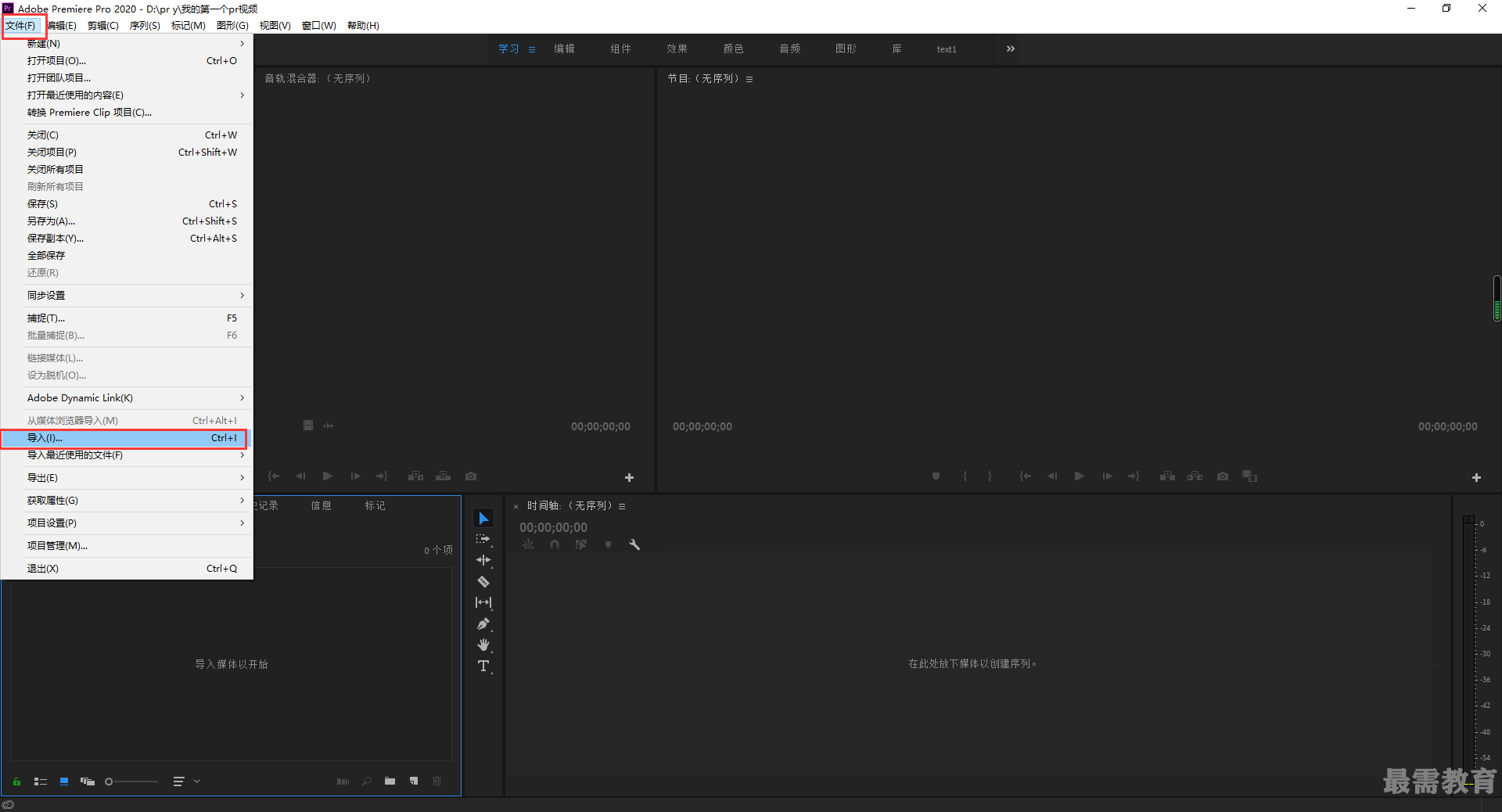Expand Adobe Dynamic Link submenu

pyautogui.click(x=127, y=398)
